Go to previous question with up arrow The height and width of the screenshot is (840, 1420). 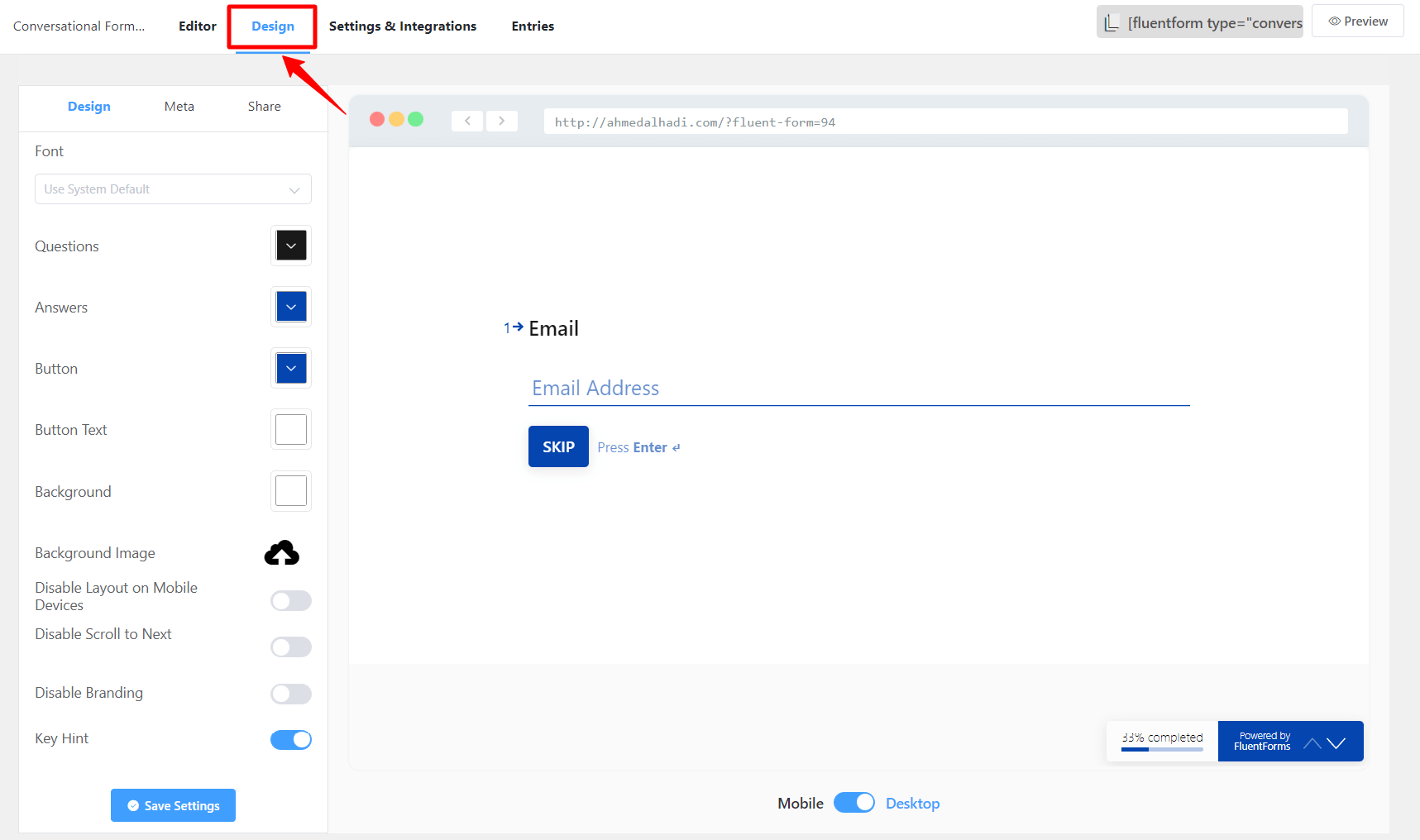click(x=1312, y=743)
